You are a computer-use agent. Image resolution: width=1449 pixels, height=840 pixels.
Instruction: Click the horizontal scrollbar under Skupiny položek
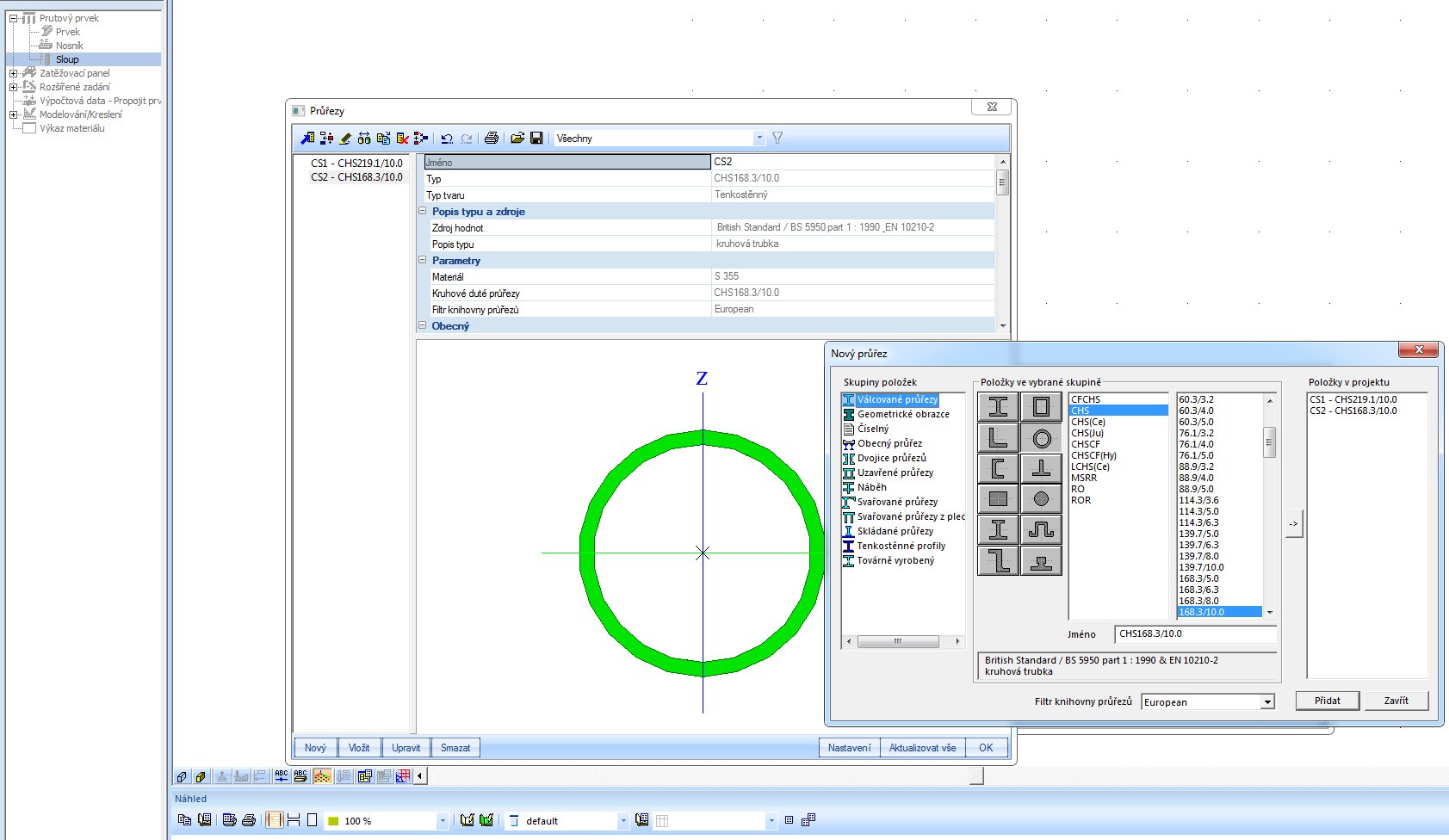902,641
